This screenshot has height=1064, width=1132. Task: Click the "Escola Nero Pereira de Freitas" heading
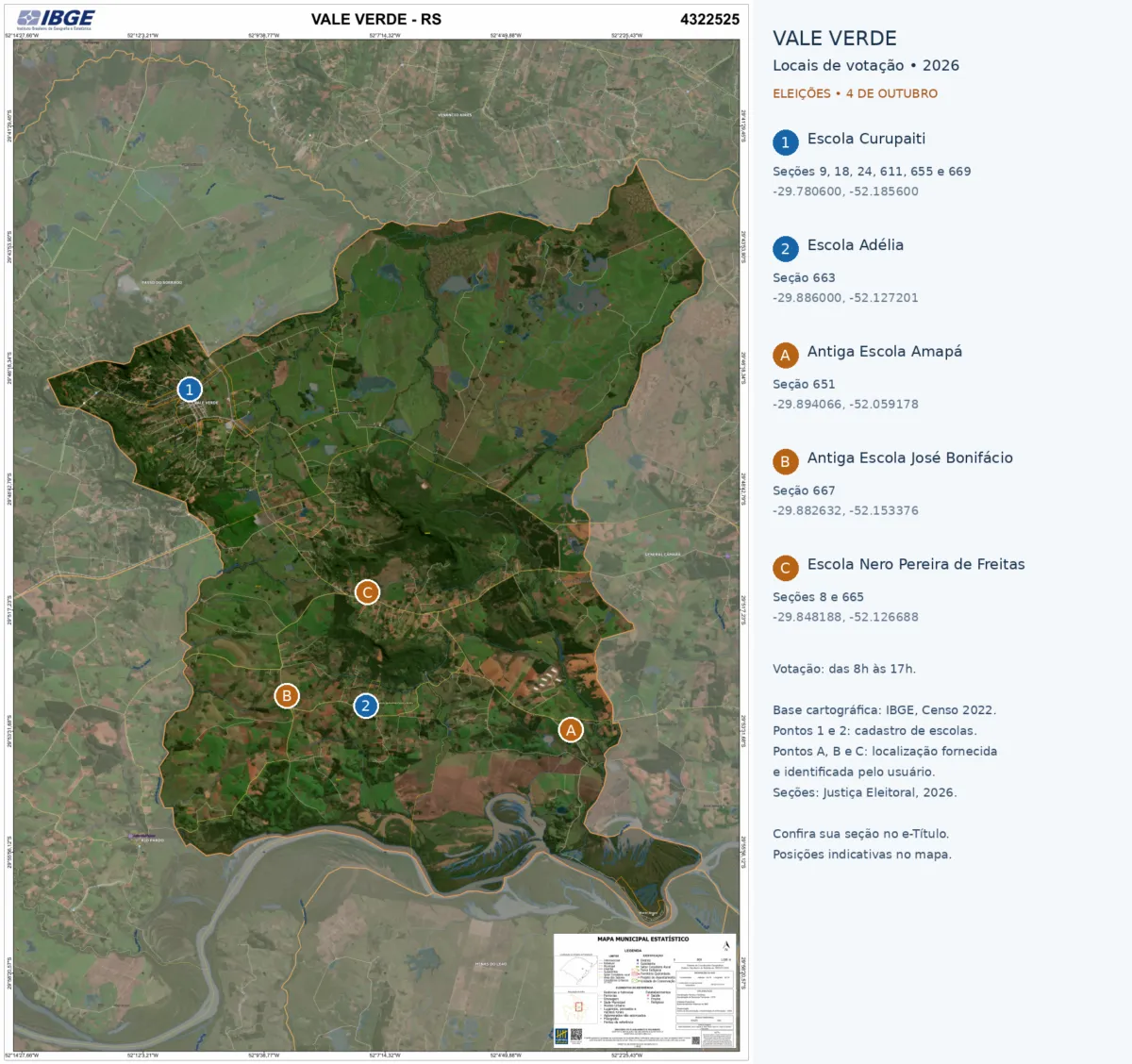pyautogui.click(x=916, y=565)
